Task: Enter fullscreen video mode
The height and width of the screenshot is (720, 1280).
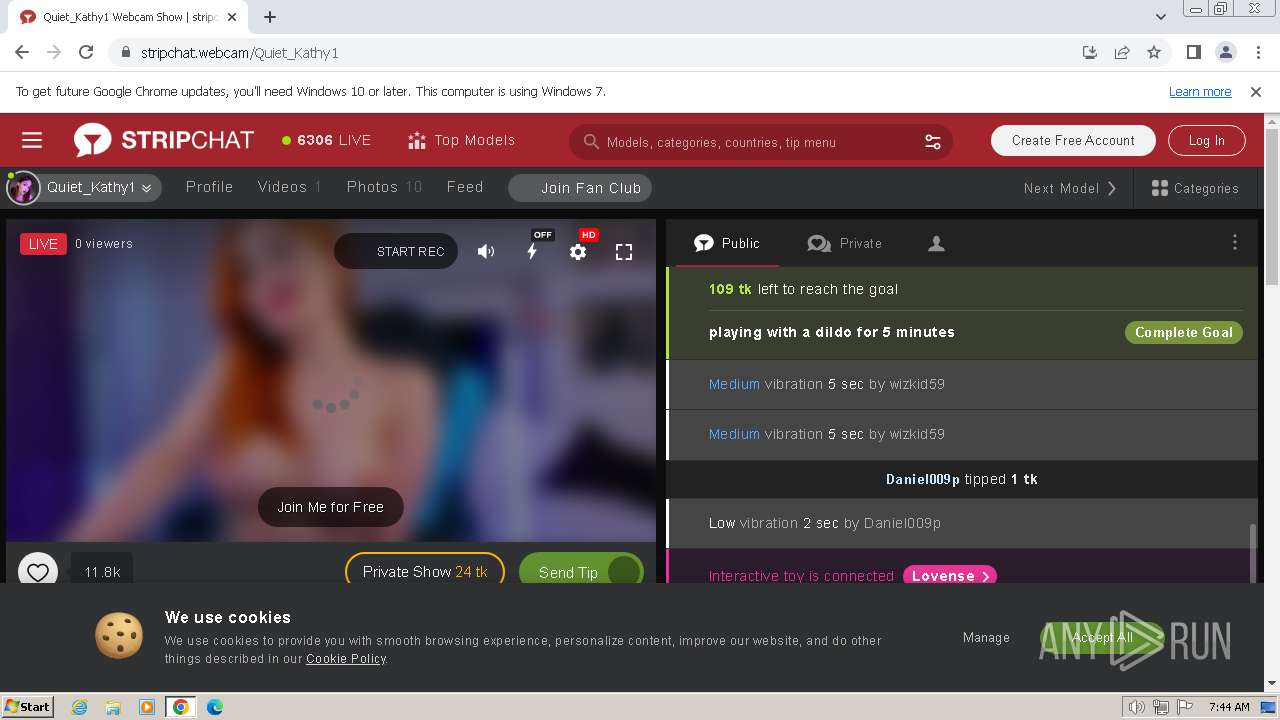Action: pyautogui.click(x=624, y=252)
